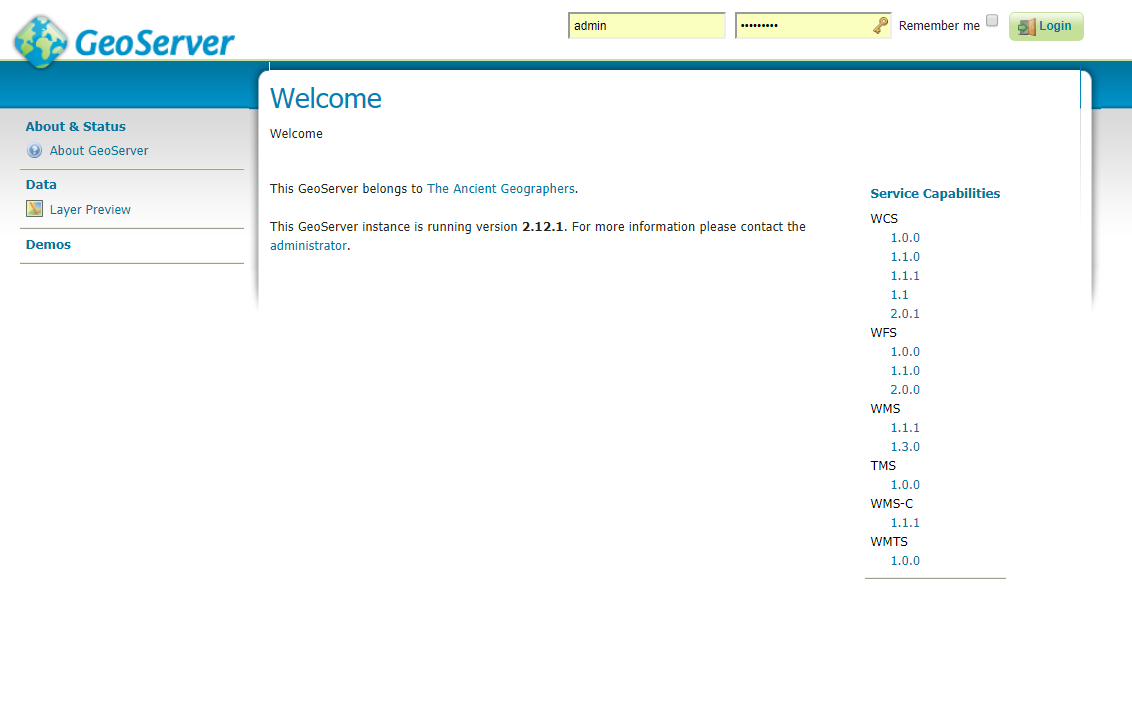Click the administrator contact link

[x=308, y=245]
